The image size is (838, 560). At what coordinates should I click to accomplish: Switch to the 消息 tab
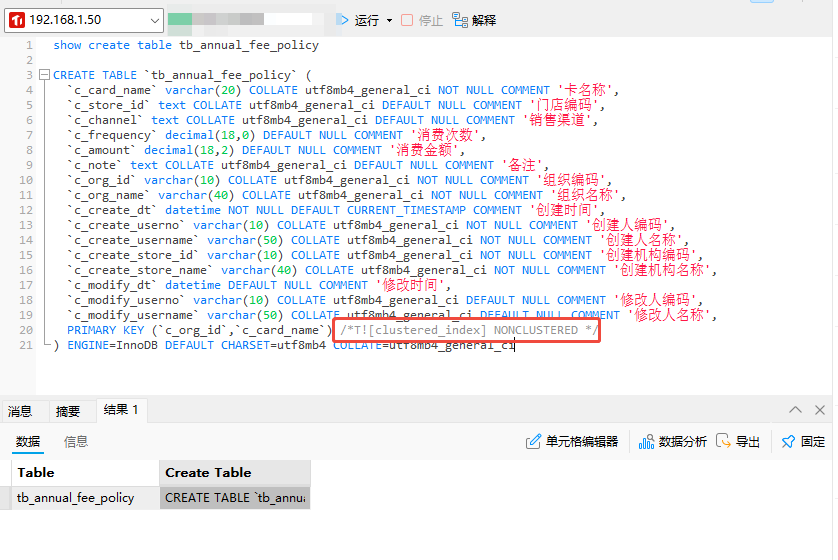[20, 411]
